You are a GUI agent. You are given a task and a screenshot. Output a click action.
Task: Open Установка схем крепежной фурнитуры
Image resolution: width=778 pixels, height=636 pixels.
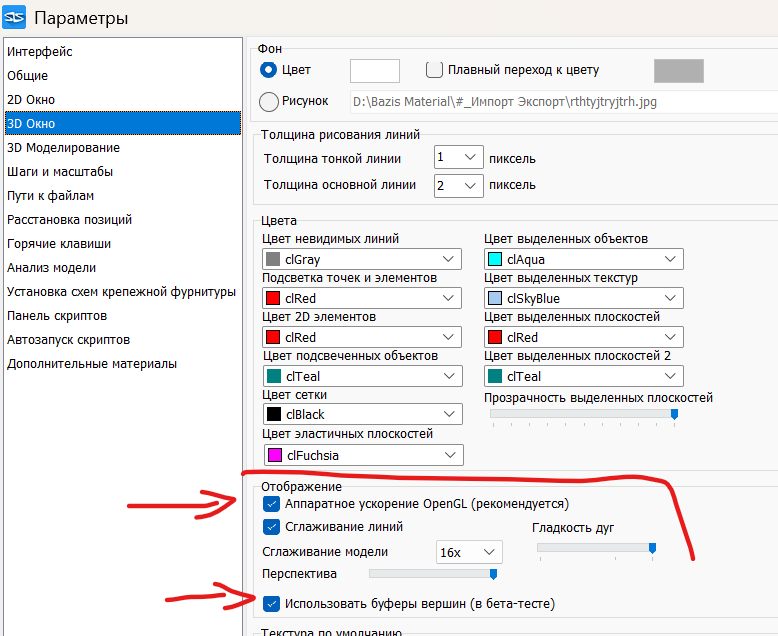[x=122, y=292]
